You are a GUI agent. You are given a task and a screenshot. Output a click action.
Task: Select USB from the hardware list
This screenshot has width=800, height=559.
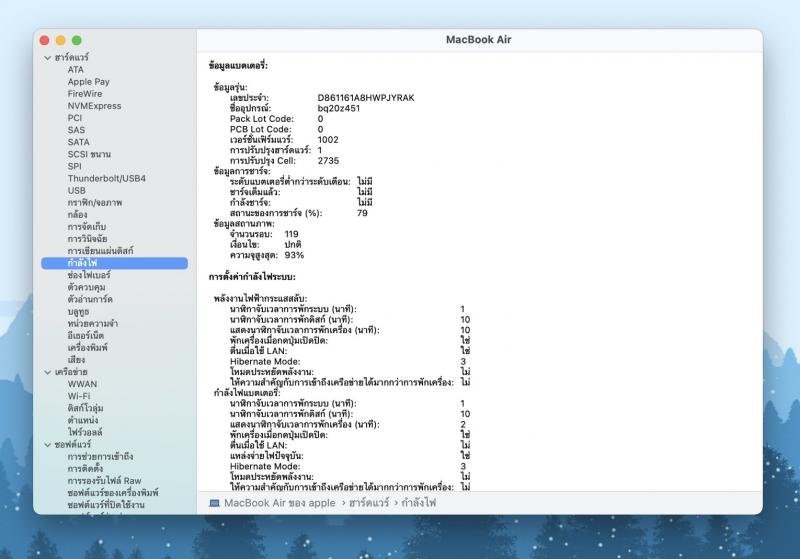(x=77, y=190)
